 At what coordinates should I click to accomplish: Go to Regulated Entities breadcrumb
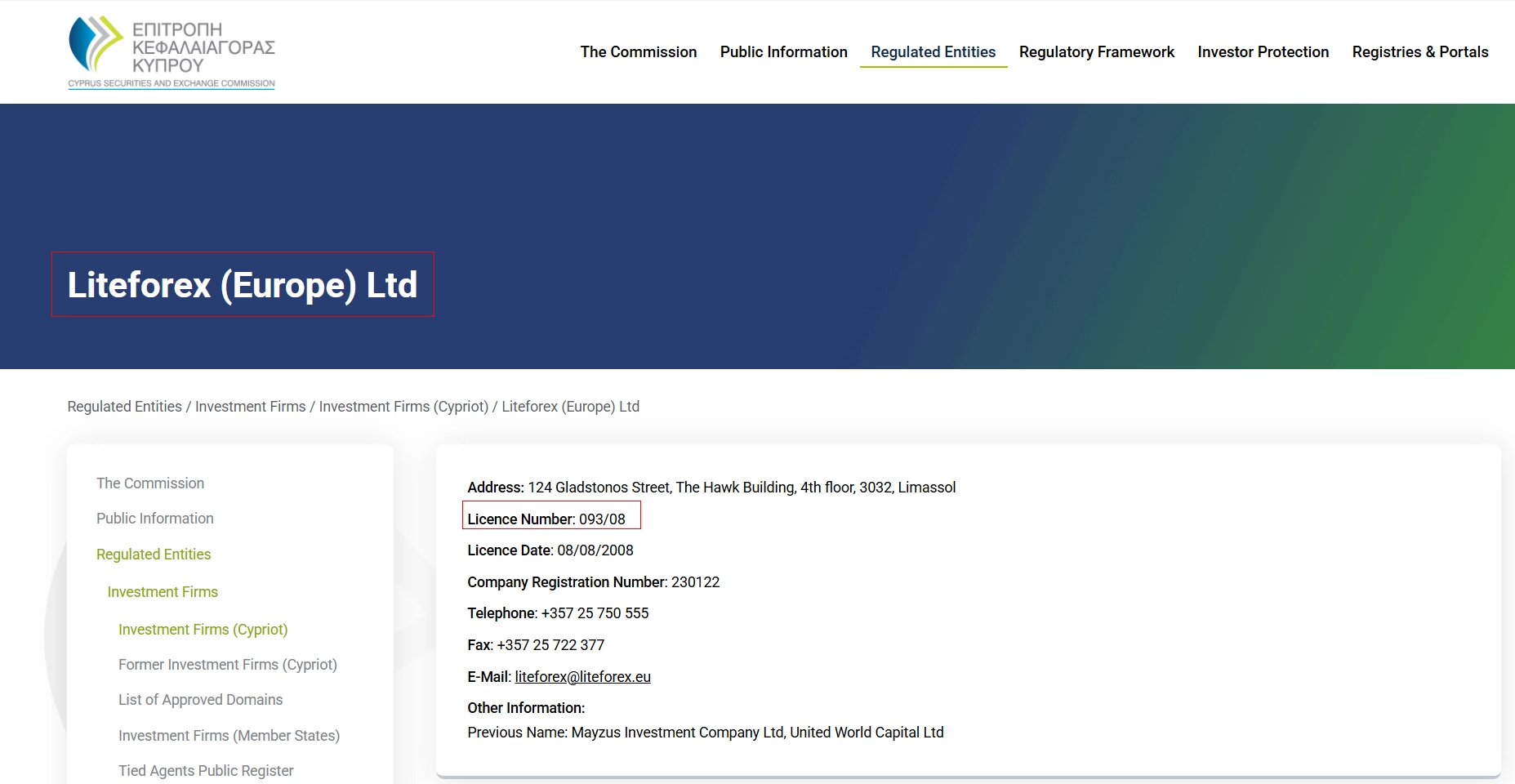125,407
